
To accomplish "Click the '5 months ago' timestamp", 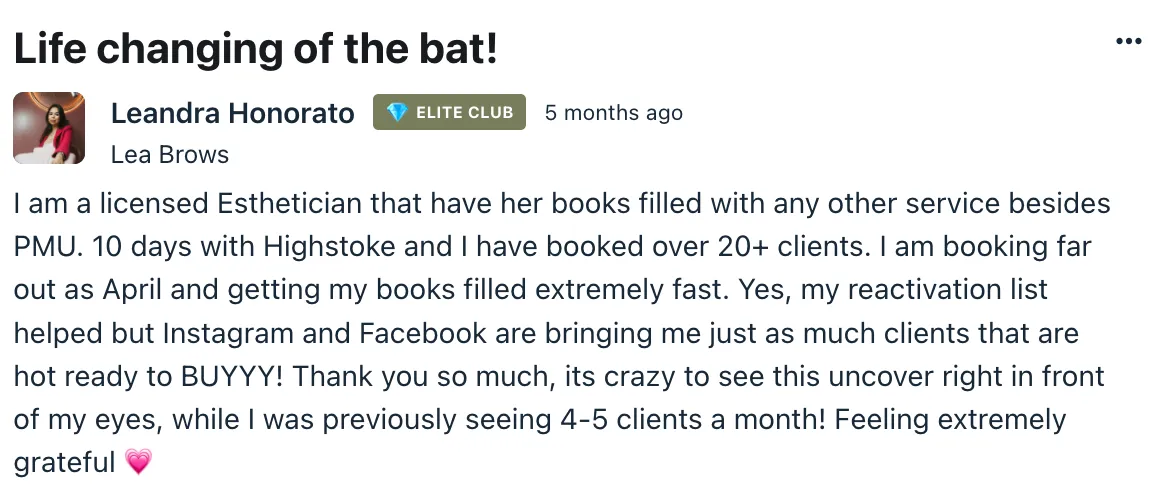I will click(613, 113).
